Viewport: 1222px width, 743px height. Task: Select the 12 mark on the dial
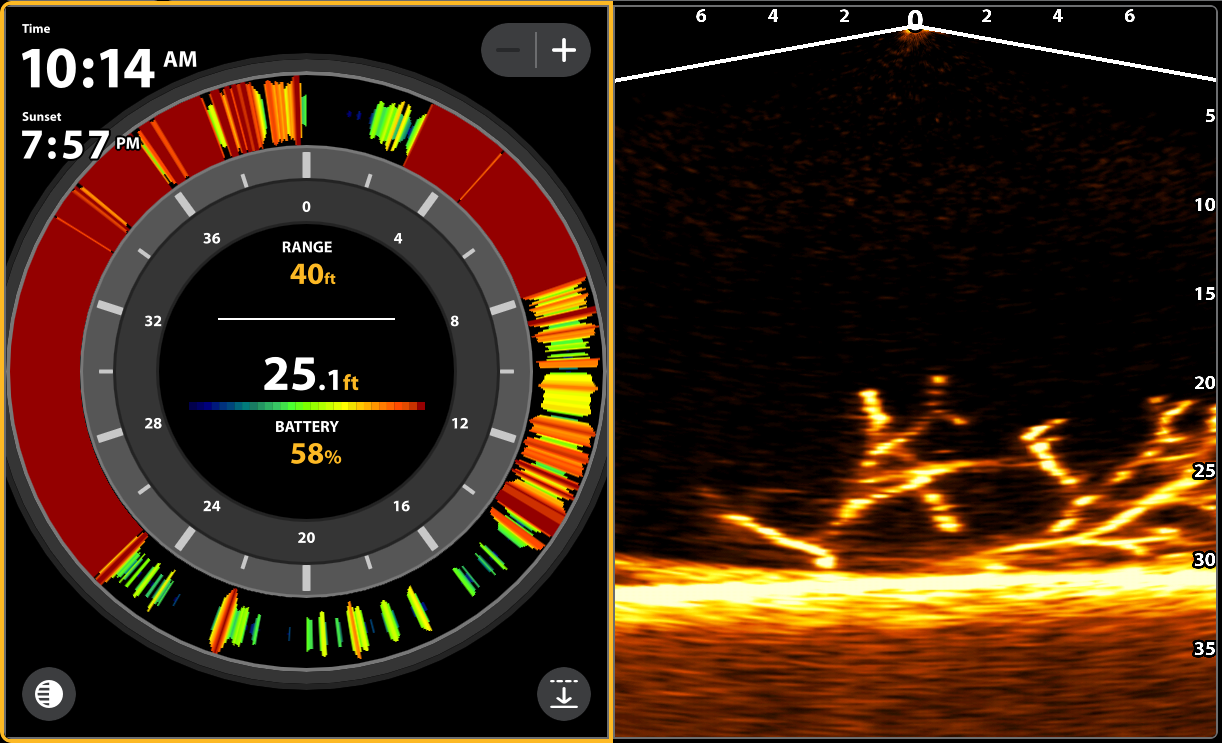(x=459, y=423)
